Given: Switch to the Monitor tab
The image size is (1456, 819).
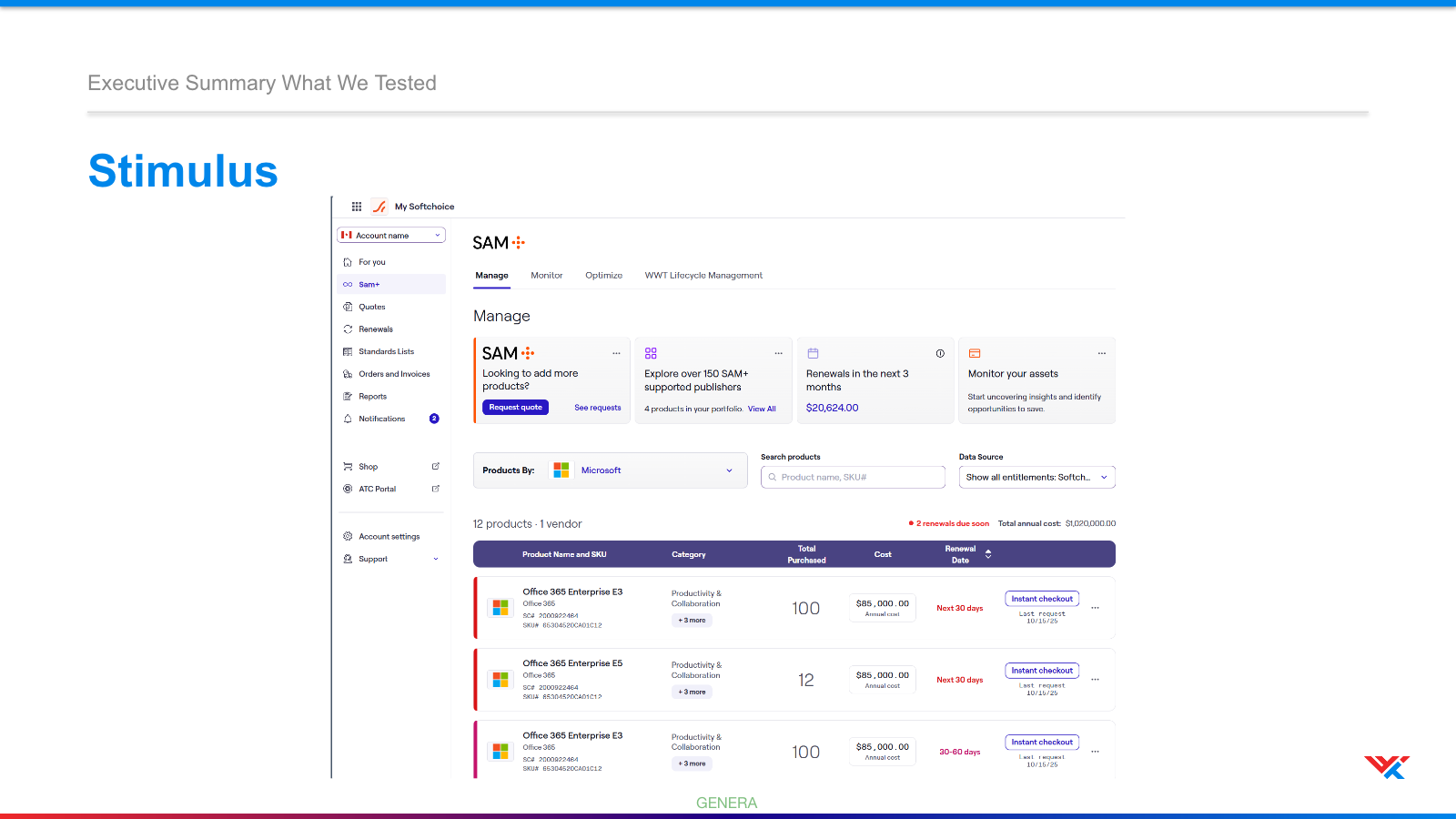Looking at the screenshot, I should [547, 276].
